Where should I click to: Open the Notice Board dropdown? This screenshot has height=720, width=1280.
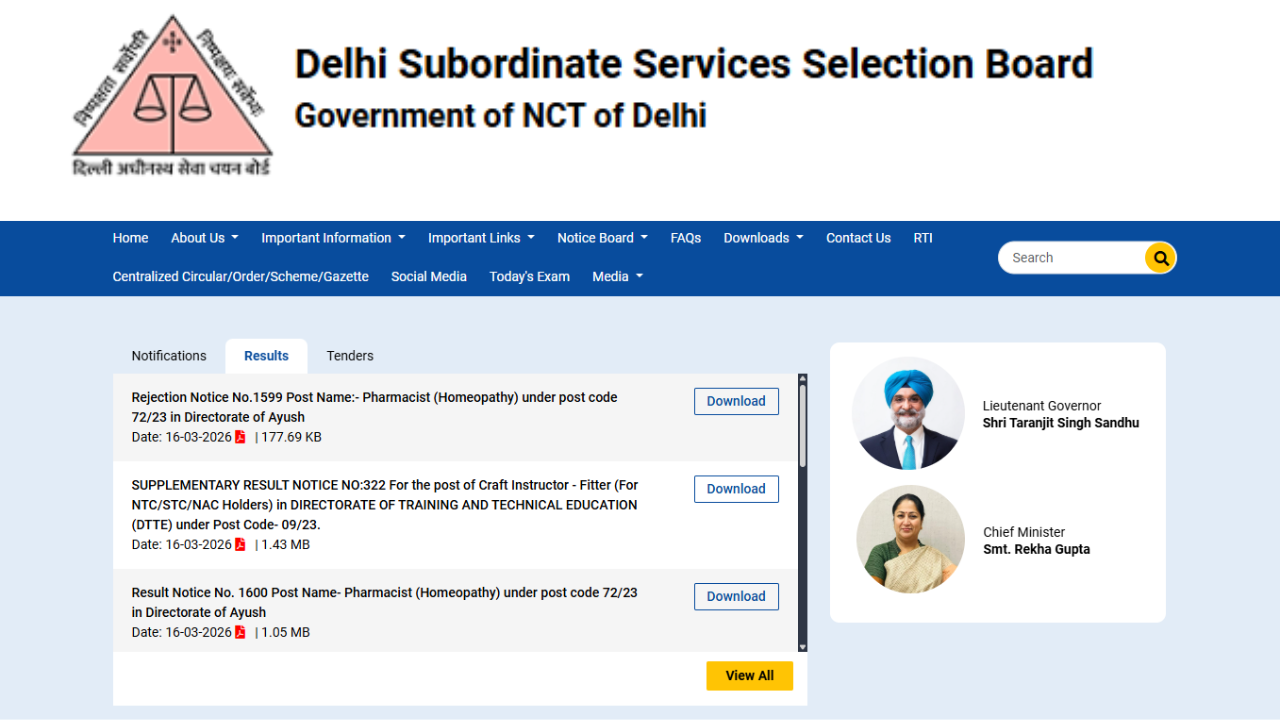[x=601, y=237]
